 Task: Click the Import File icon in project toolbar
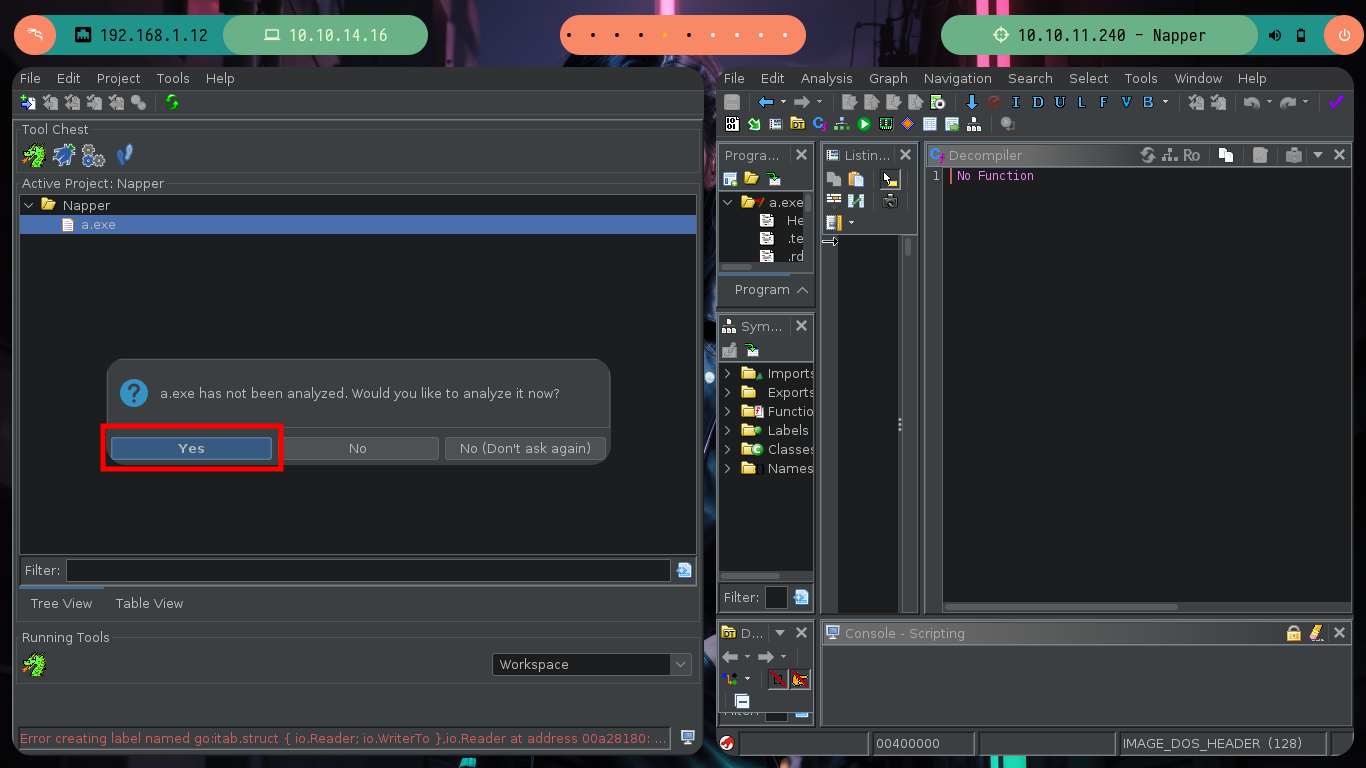tap(28, 102)
